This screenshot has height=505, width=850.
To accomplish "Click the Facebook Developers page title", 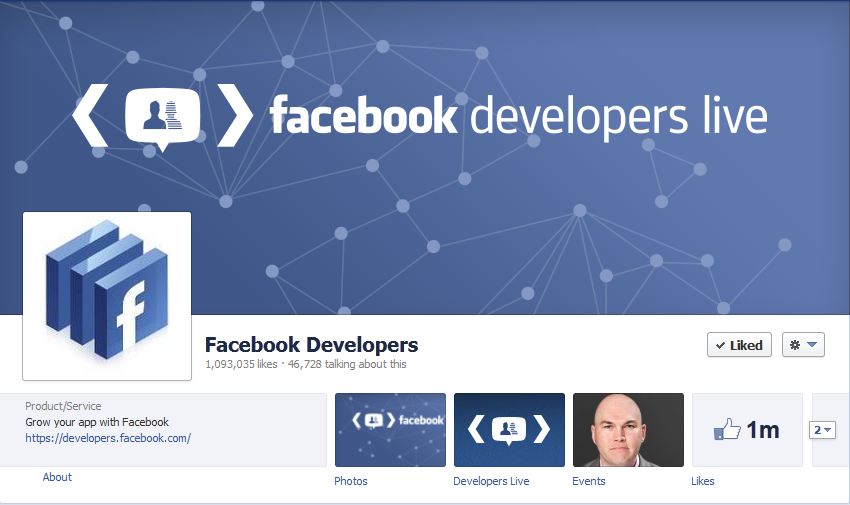I will click(311, 345).
